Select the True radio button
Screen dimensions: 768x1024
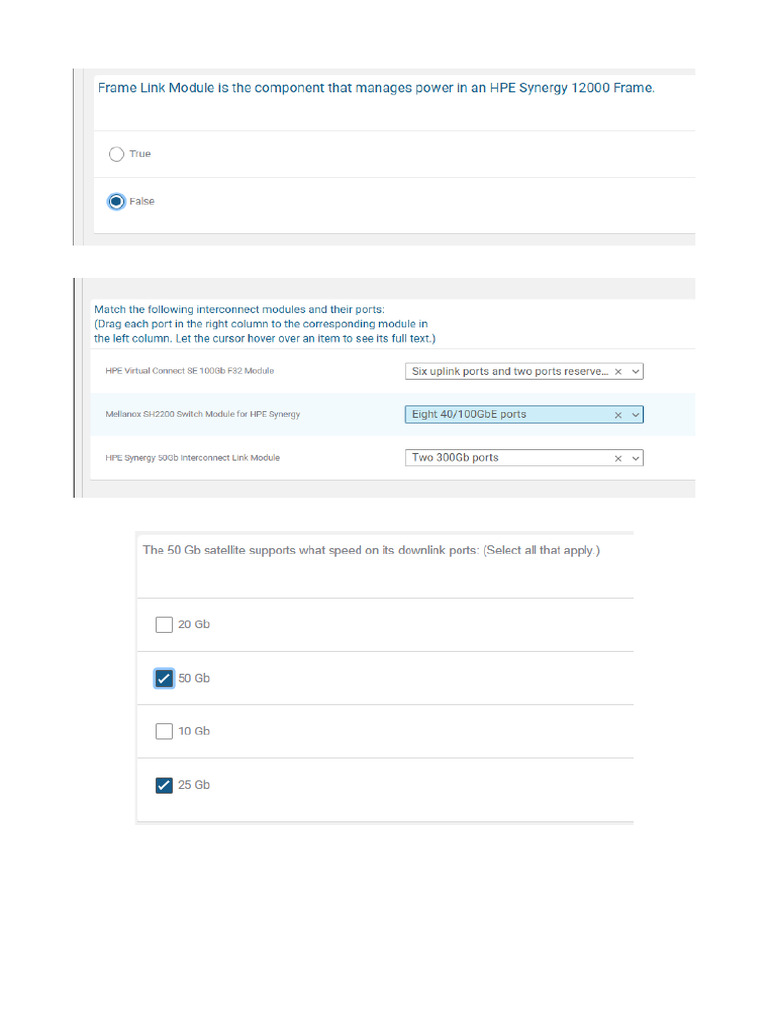[116, 154]
